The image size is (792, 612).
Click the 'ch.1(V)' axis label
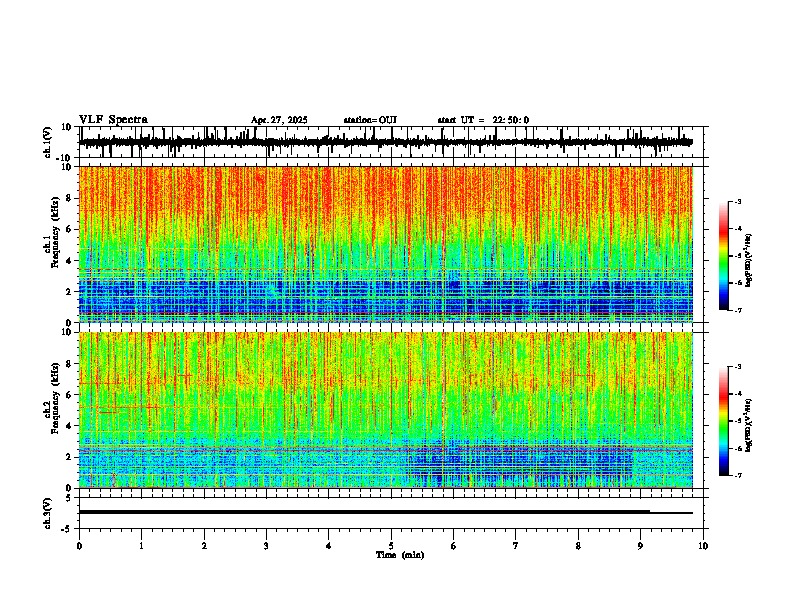click(x=48, y=142)
